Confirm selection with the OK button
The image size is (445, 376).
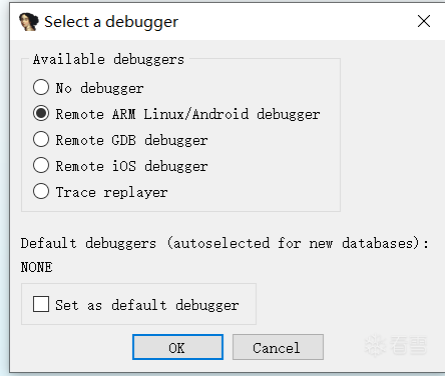[178, 347]
